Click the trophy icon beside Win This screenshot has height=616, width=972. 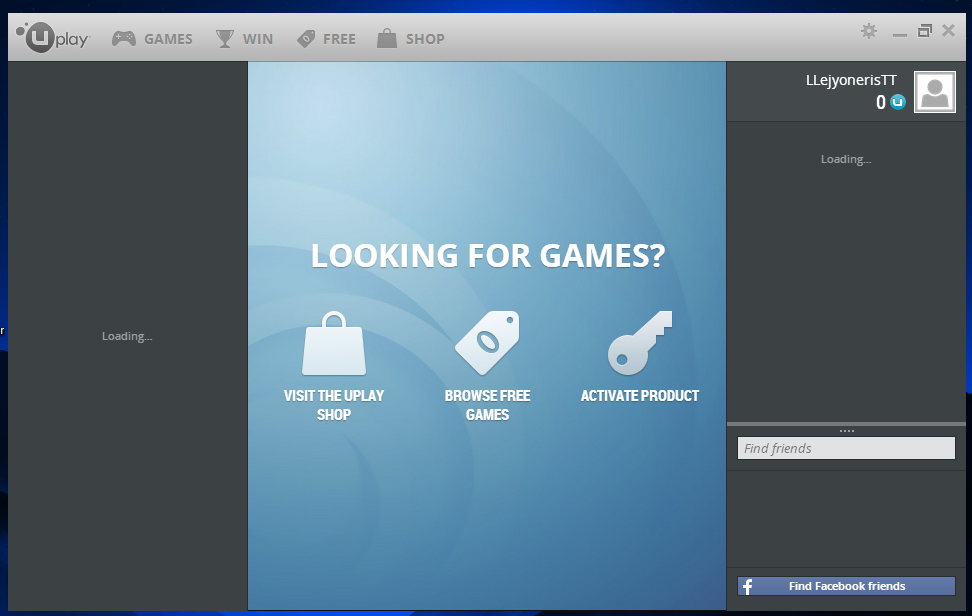pos(224,38)
